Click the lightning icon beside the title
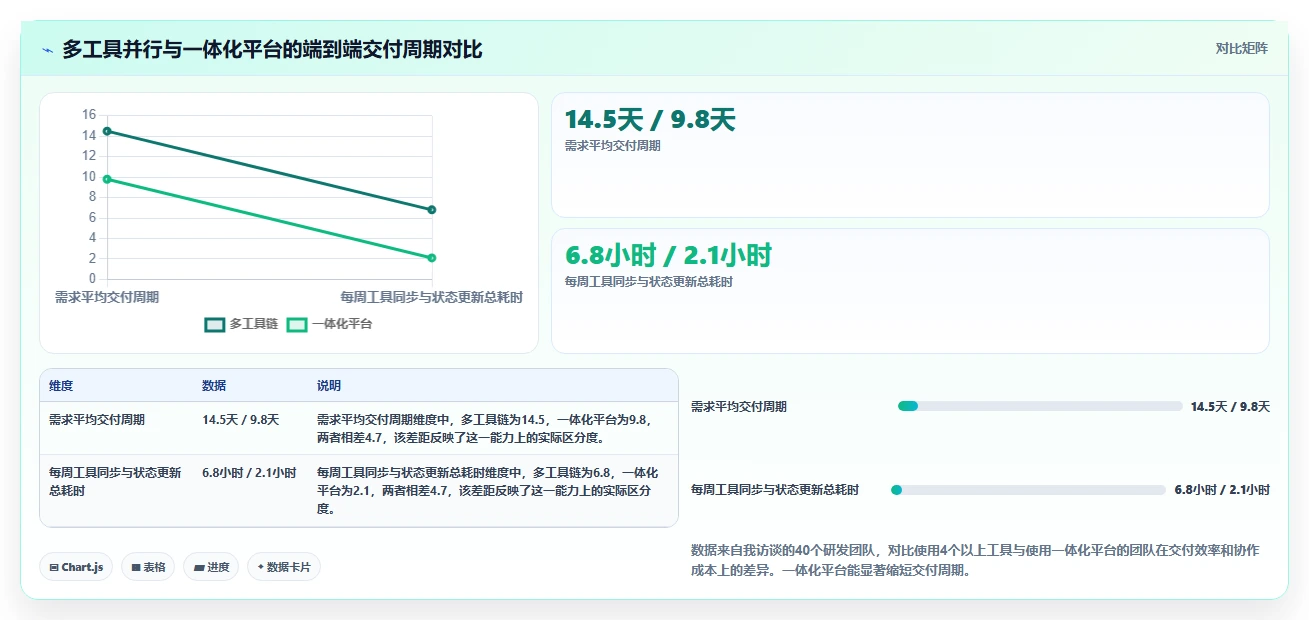The width and height of the screenshot is (1309, 620). [x=48, y=49]
